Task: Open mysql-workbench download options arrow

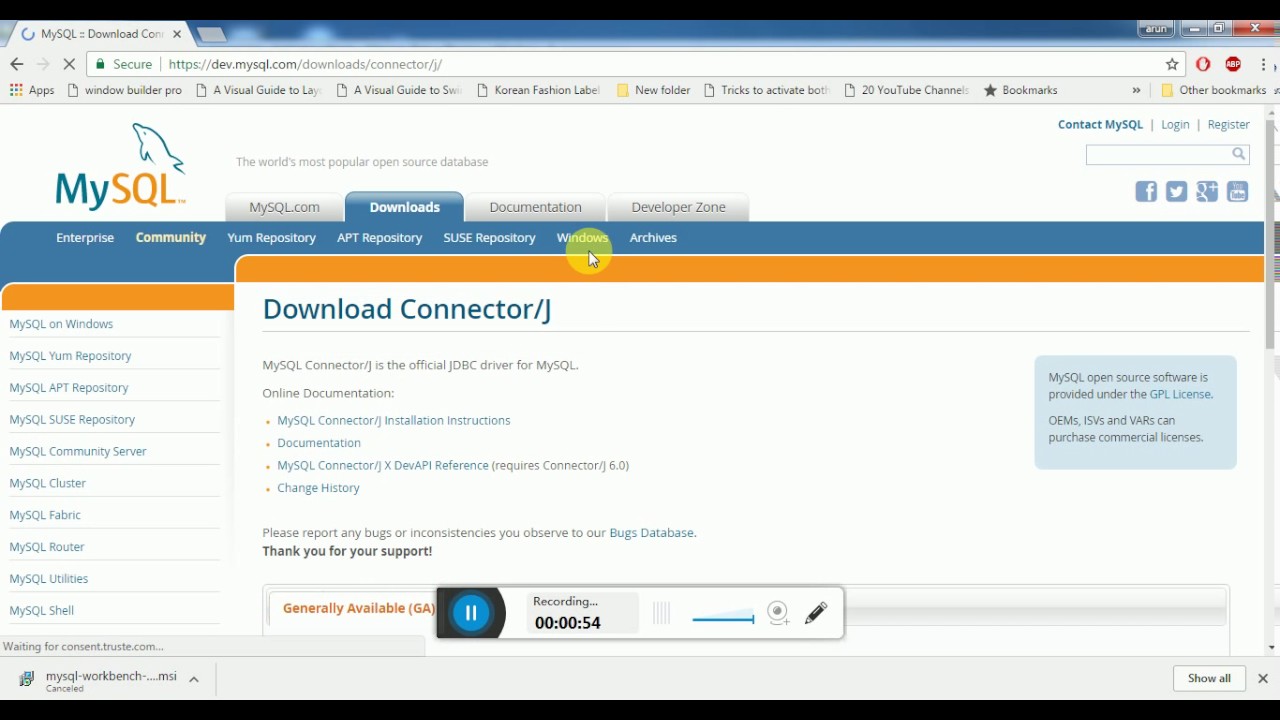Action: [x=194, y=679]
